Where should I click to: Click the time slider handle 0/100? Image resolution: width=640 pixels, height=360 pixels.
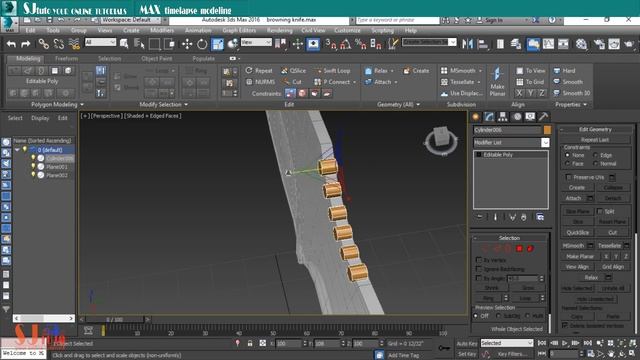click(114, 319)
